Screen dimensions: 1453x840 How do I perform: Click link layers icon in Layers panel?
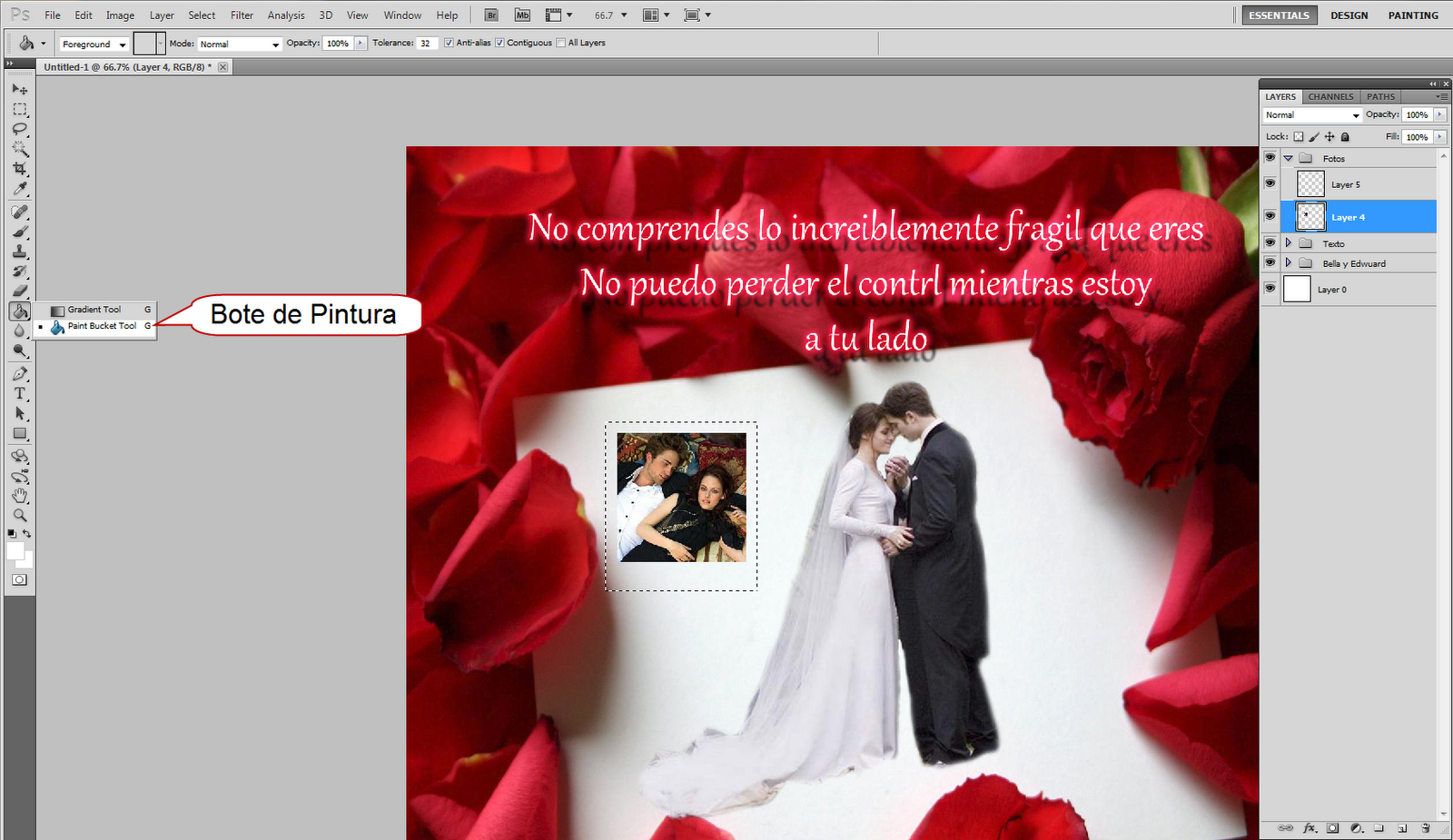coord(1285,828)
